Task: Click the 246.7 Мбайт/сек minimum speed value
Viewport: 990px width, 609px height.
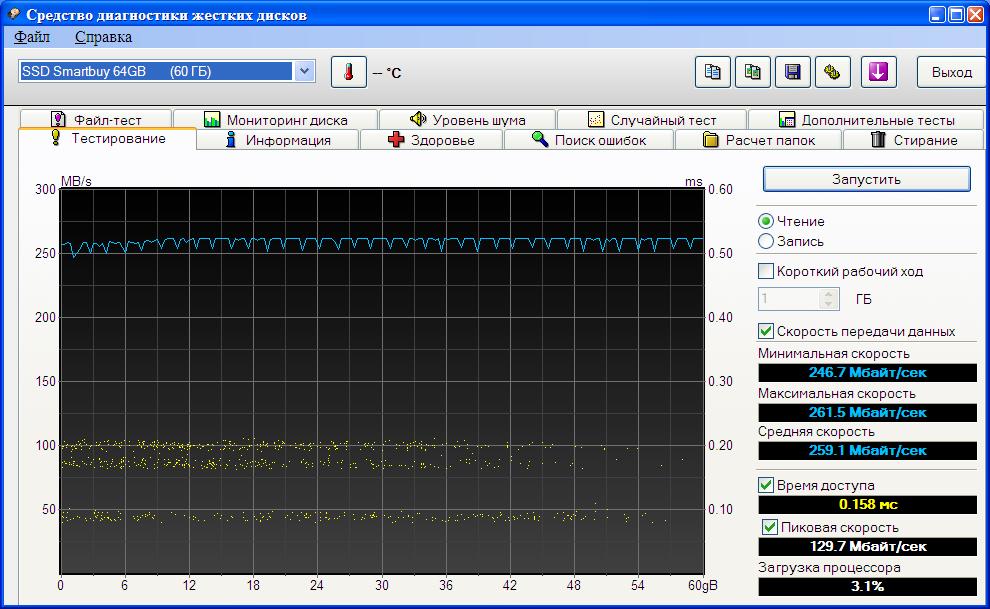Action: click(x=867, y=372)
